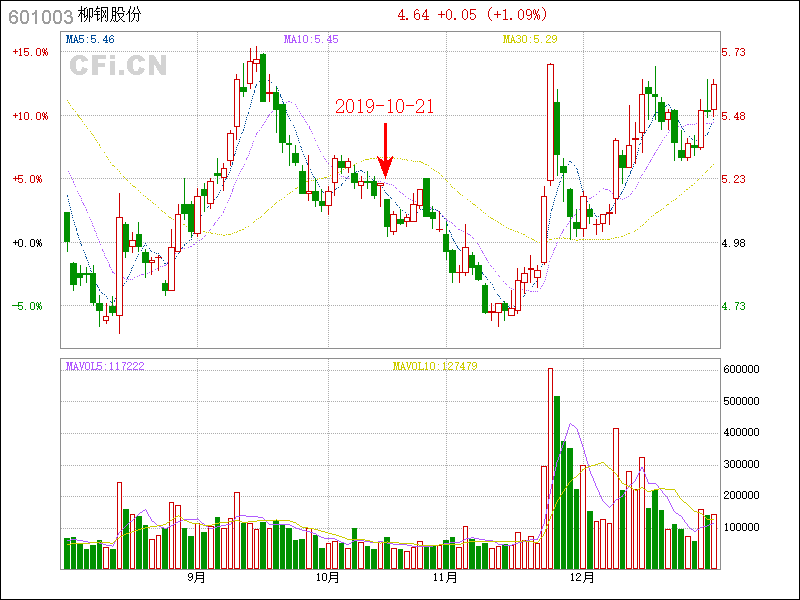Viewport: 800px width, 600px height.
Task: Click the +10.0% axis label
Action: tap(31, 116)
